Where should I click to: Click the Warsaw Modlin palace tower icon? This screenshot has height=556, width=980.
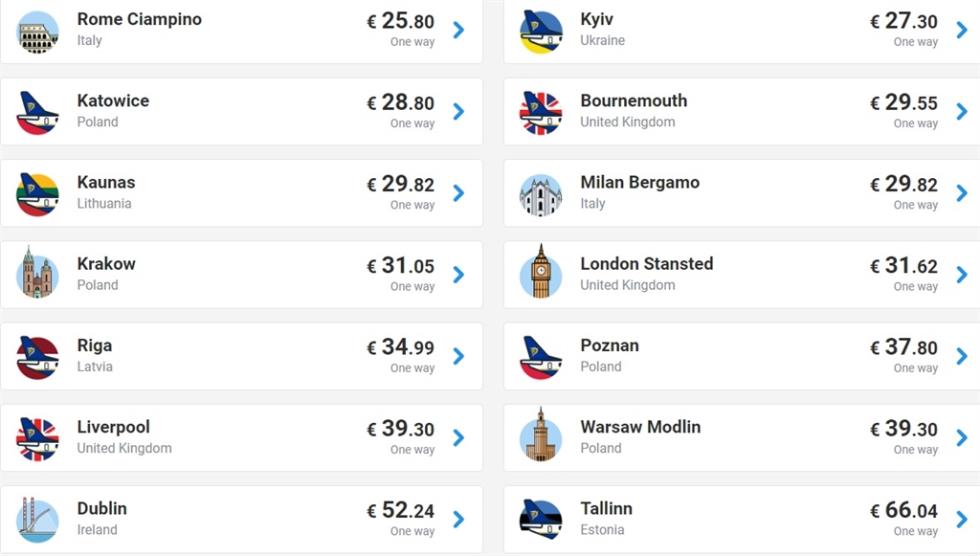coord(541,435)
